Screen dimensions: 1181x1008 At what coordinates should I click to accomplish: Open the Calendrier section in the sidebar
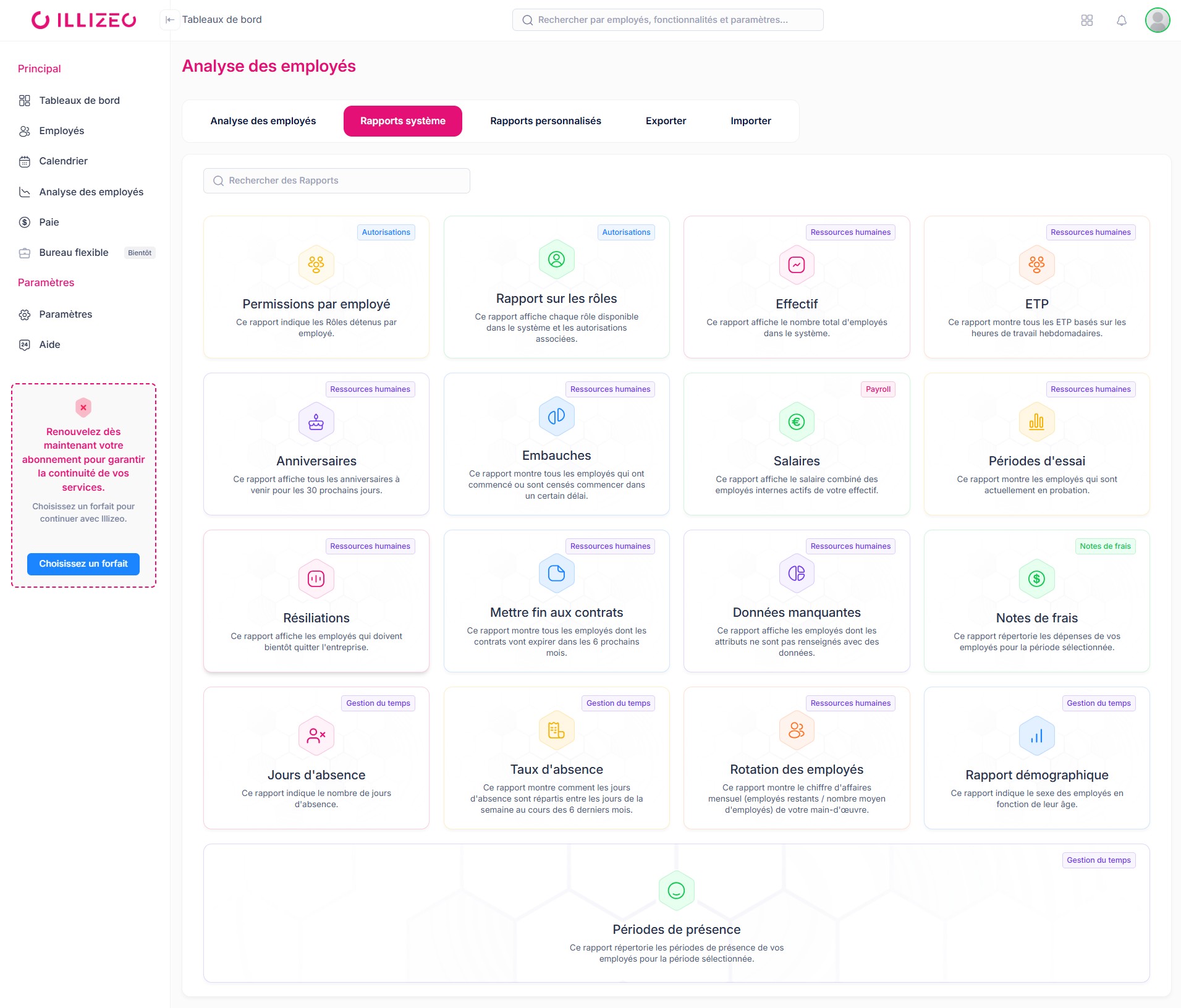click(x=63, y=161)
